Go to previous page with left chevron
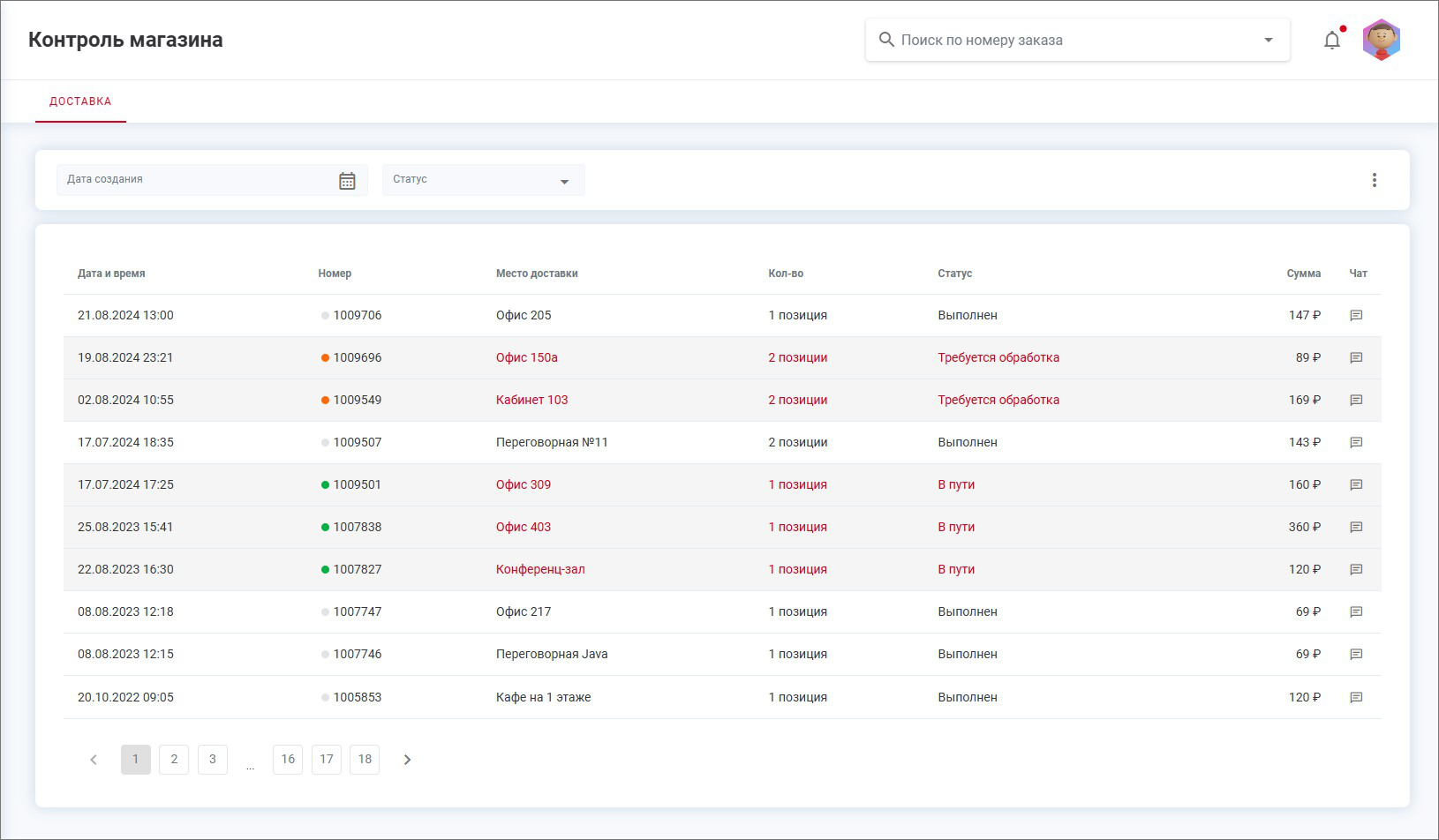Viewport: 1439px width, 840px height. point(94,760)
